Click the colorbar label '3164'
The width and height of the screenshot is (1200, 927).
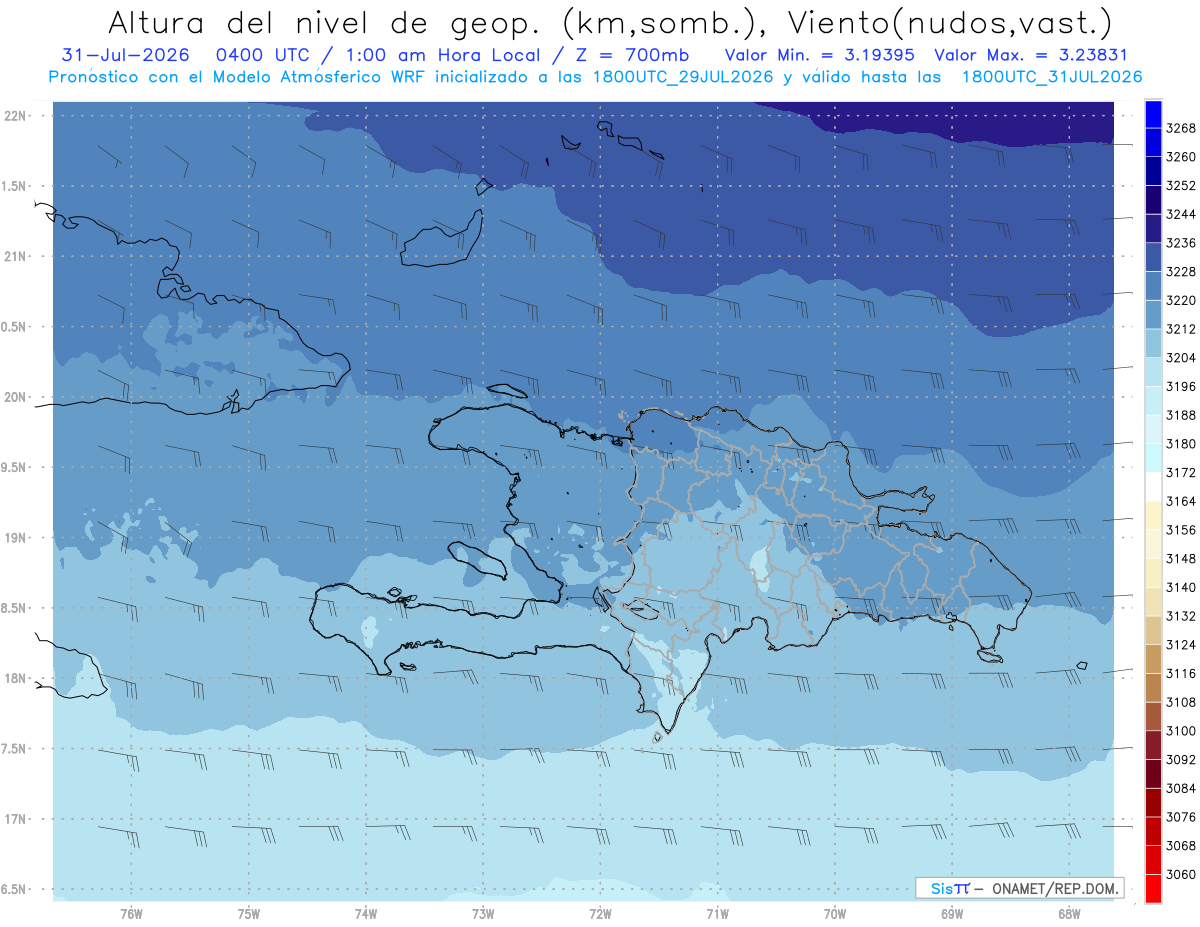pyautogui.click(x=1181, y=501)
